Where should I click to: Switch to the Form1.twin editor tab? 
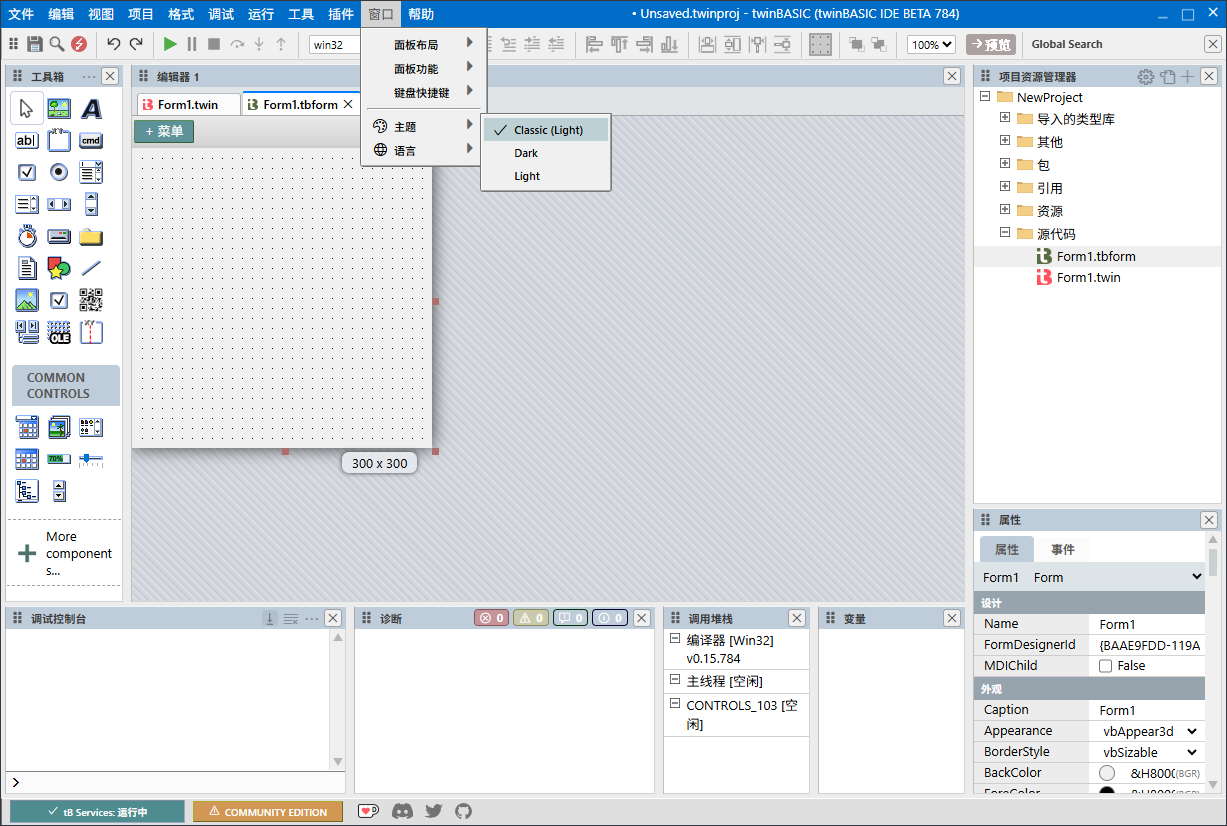pyautogui.click(x=188, y=104)
